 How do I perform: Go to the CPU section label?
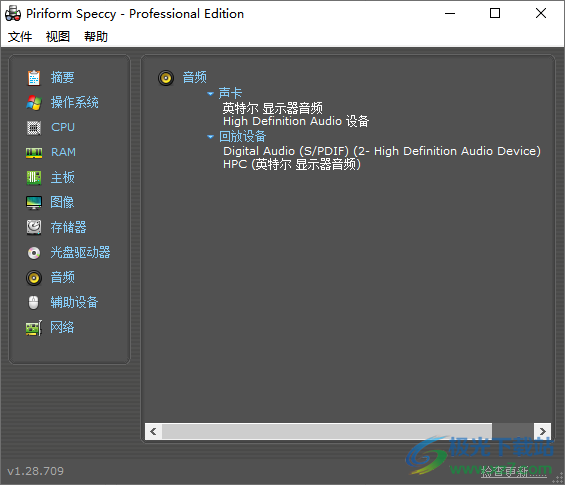pos(63,127)
